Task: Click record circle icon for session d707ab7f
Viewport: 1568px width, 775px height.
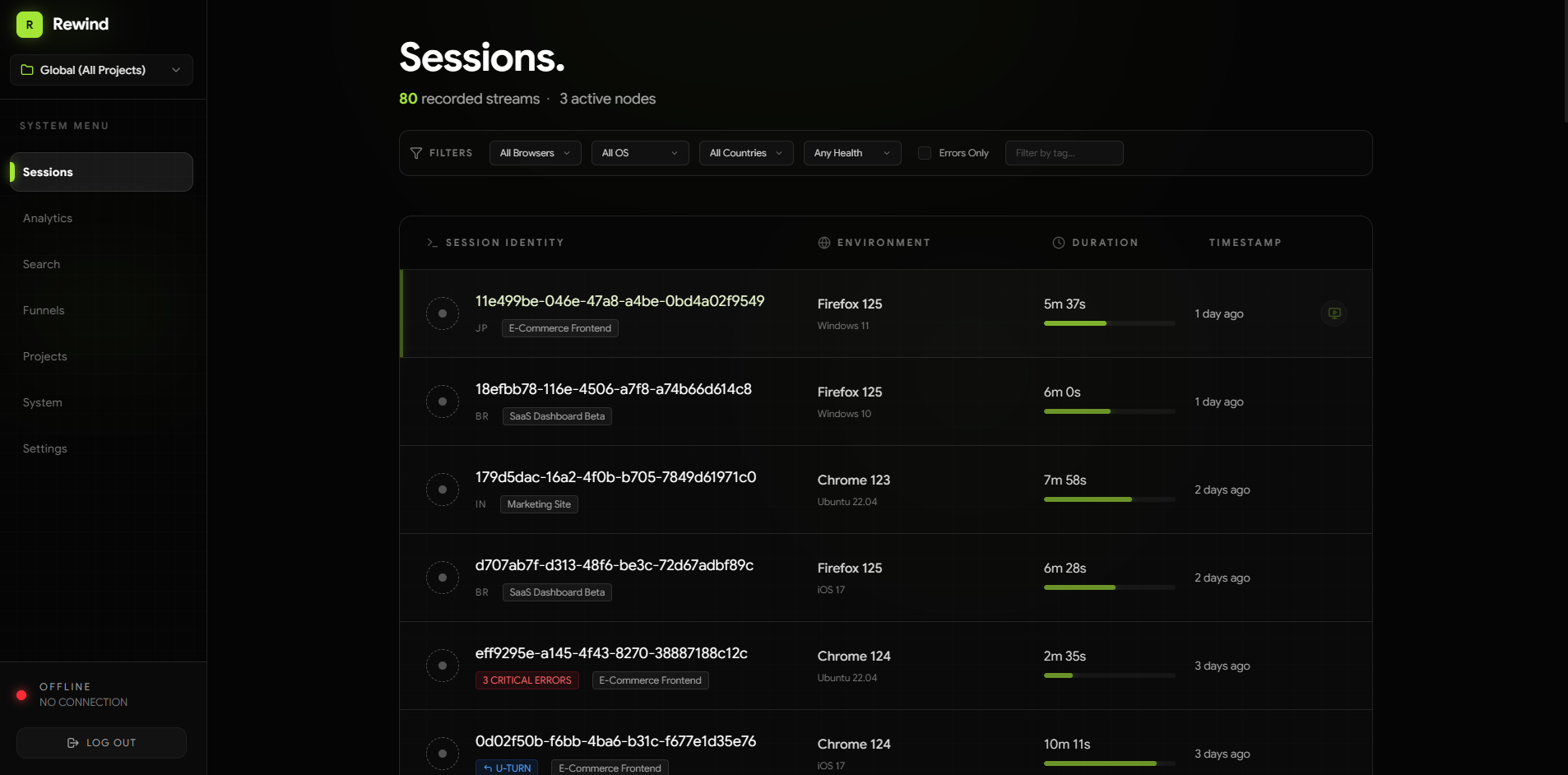Action: tap(443, 578)
